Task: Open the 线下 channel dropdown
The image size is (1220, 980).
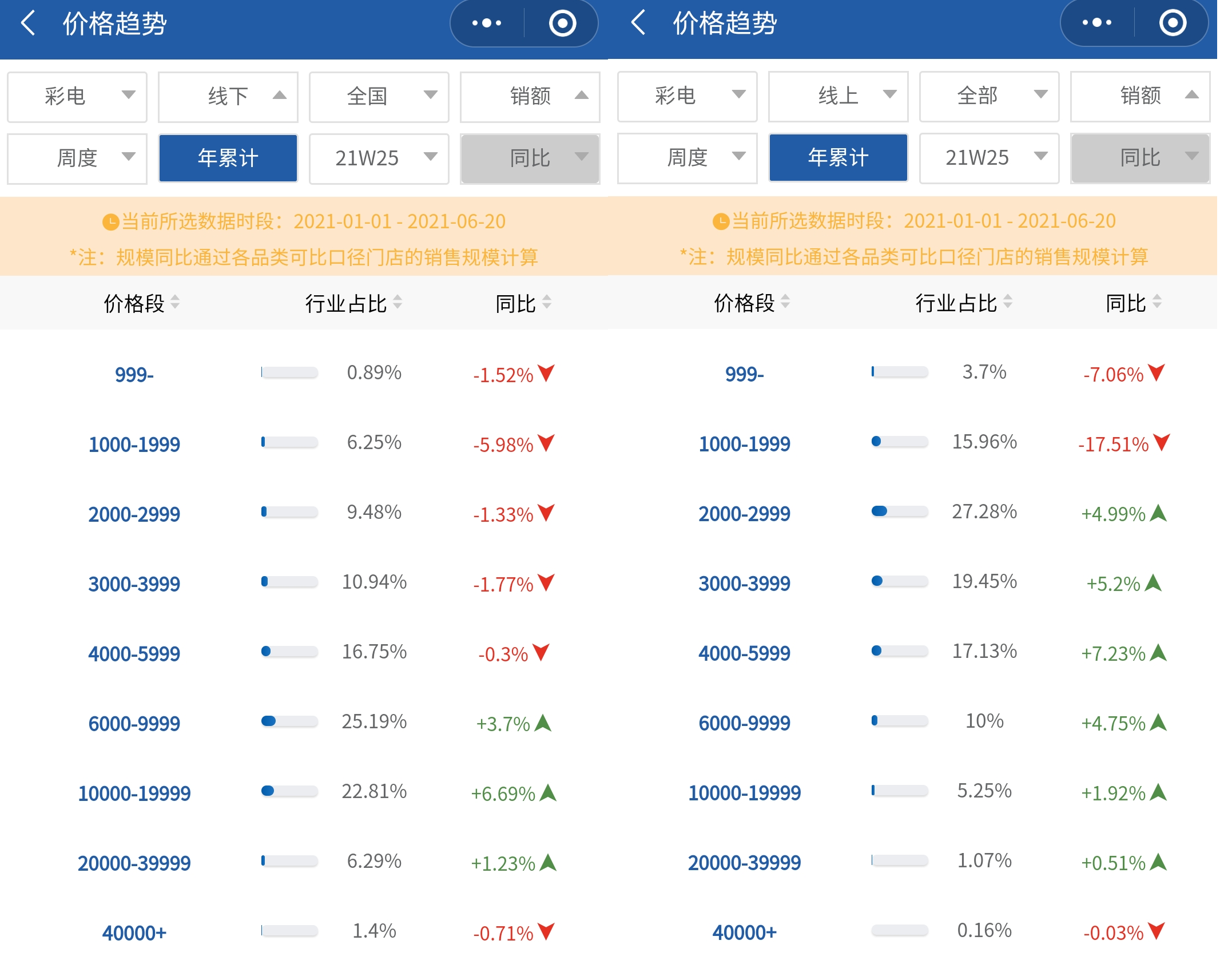Action: pyautogui.click(x=228, y=96)
